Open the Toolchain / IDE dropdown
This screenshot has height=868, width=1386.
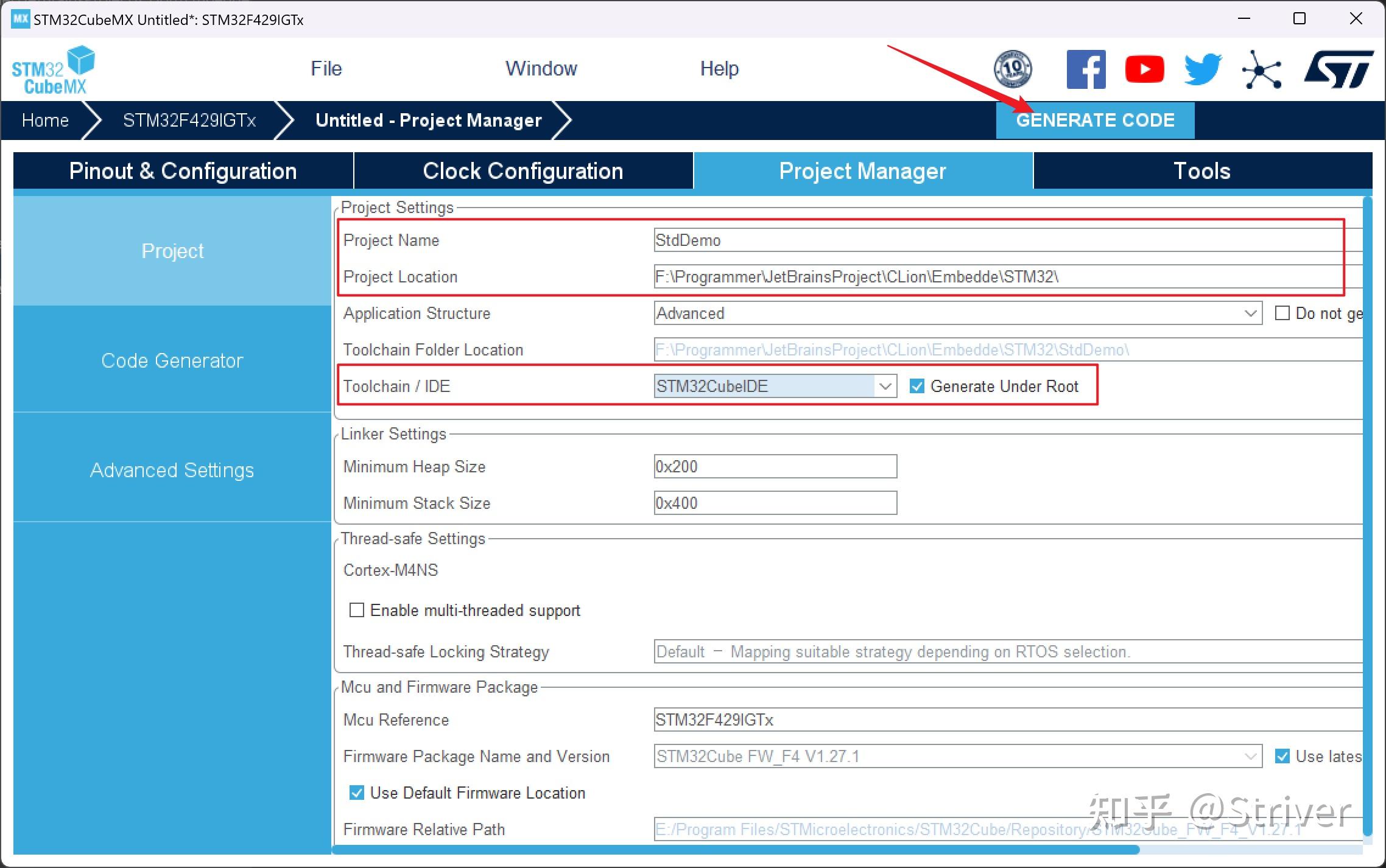coord(775,386)
